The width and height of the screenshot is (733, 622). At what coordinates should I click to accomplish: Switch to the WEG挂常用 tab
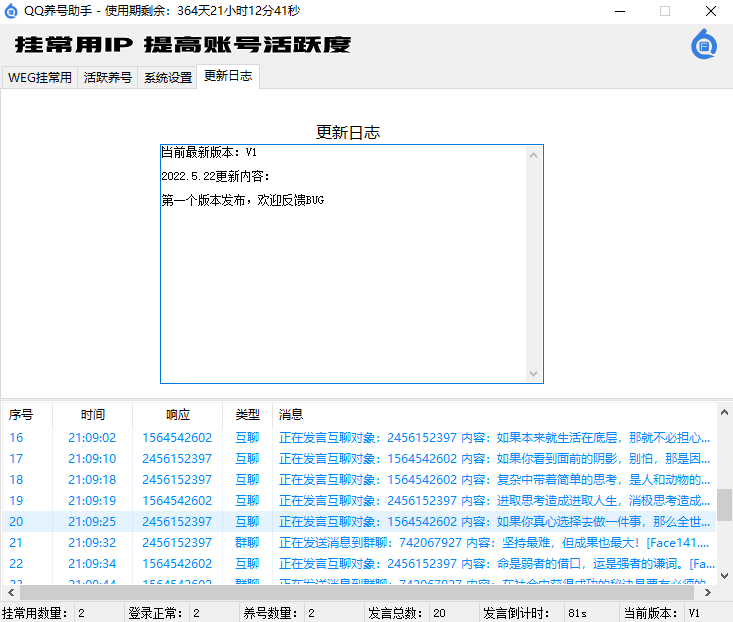[40, 78]
